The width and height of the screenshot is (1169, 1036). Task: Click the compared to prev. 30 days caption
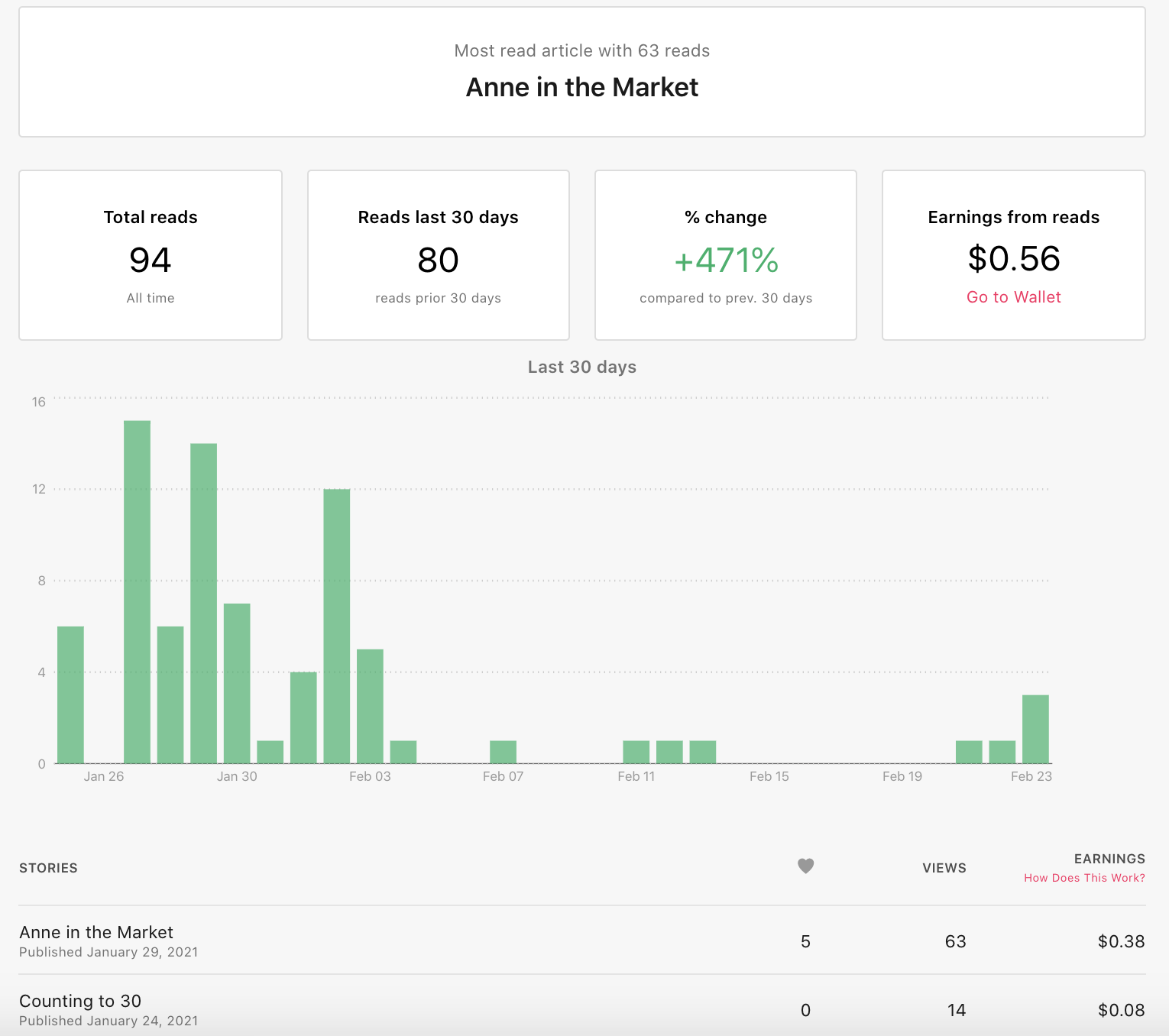pyautogui.click(x=726, y=298)
